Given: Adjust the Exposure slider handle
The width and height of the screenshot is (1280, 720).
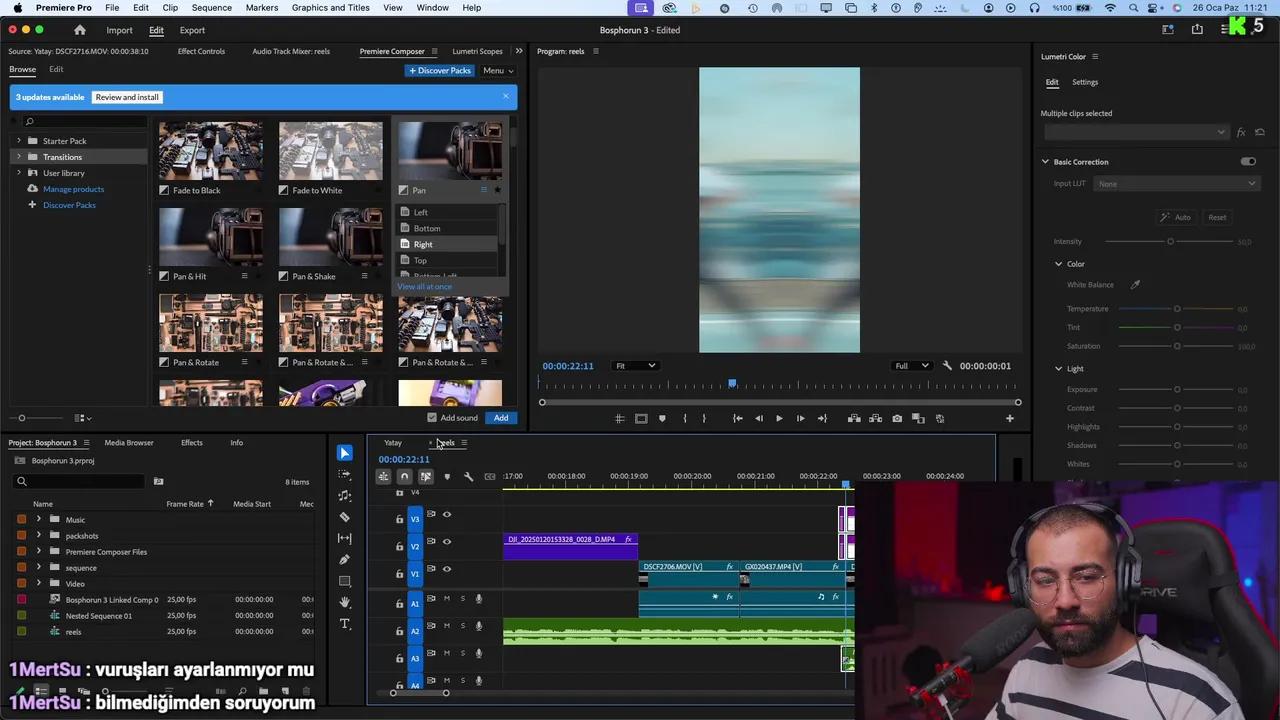Looking at the screenshot, I should (1177, 390).
